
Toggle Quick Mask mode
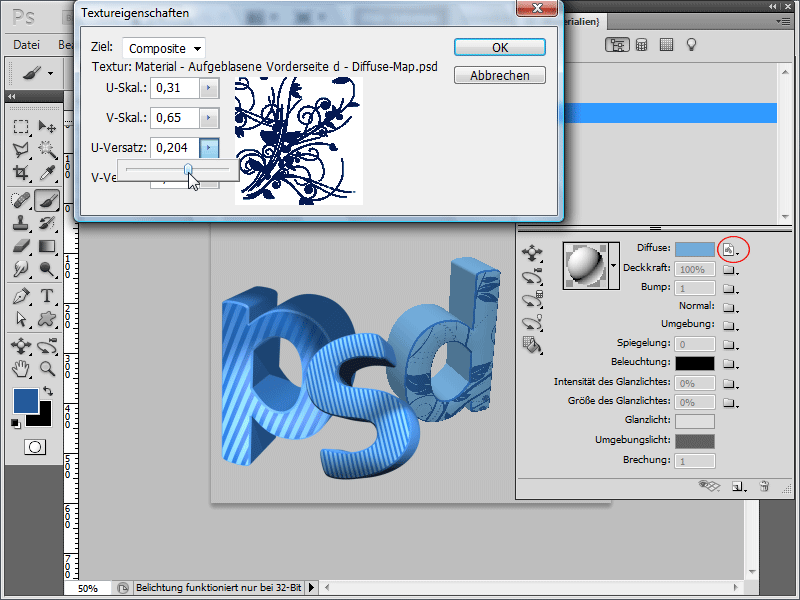click(x=35, y=447)
